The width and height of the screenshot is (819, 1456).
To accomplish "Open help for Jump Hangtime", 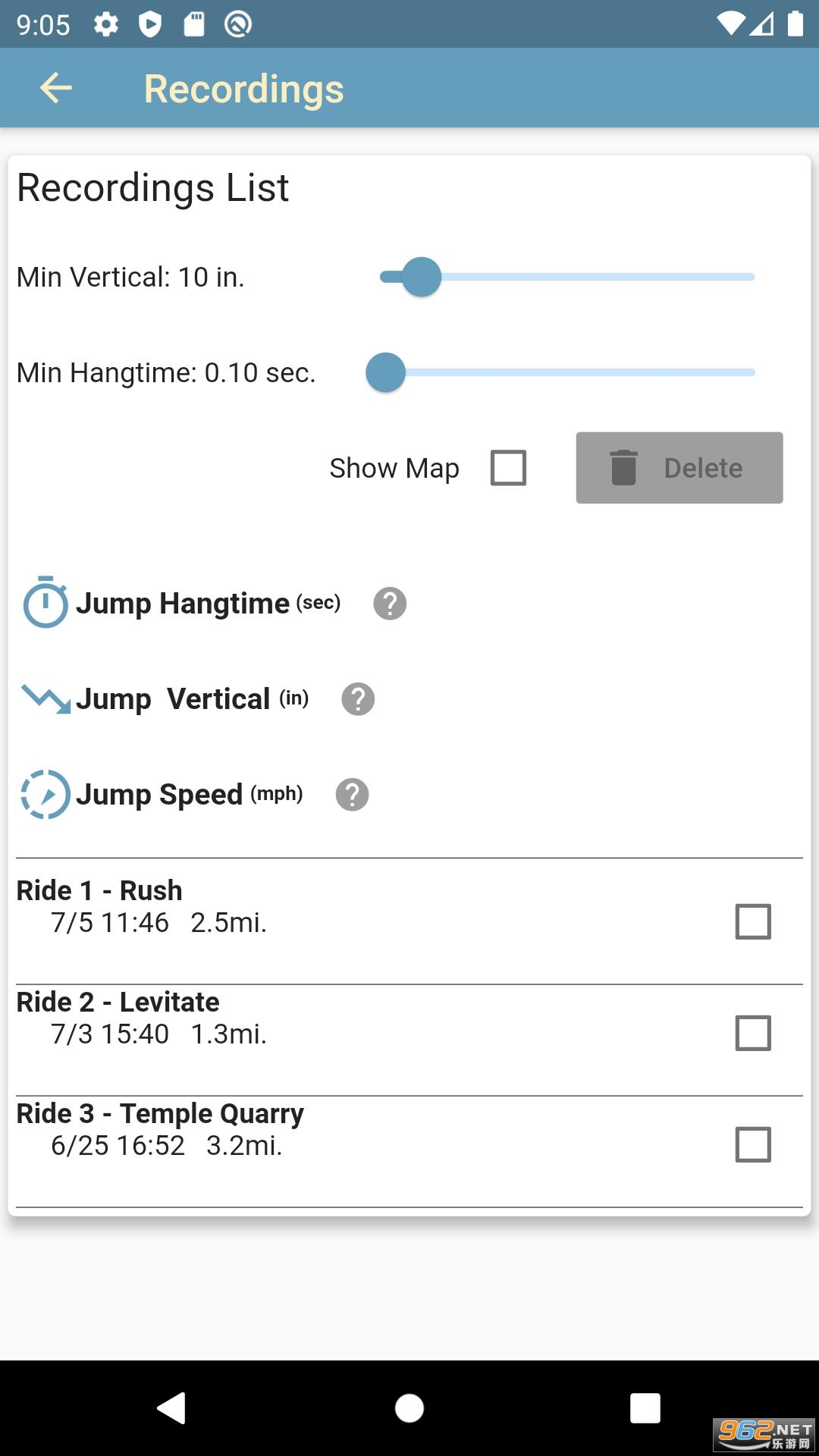I will pos(390,604).
